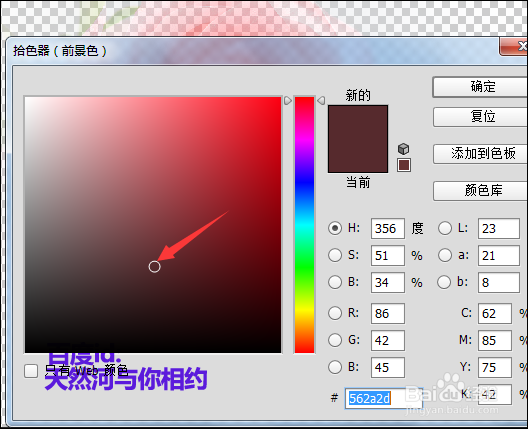Click the Lab b field showing 8
The width and height of the screenshot is (528, 429).
pyautogui.click(x=499, y=282)
